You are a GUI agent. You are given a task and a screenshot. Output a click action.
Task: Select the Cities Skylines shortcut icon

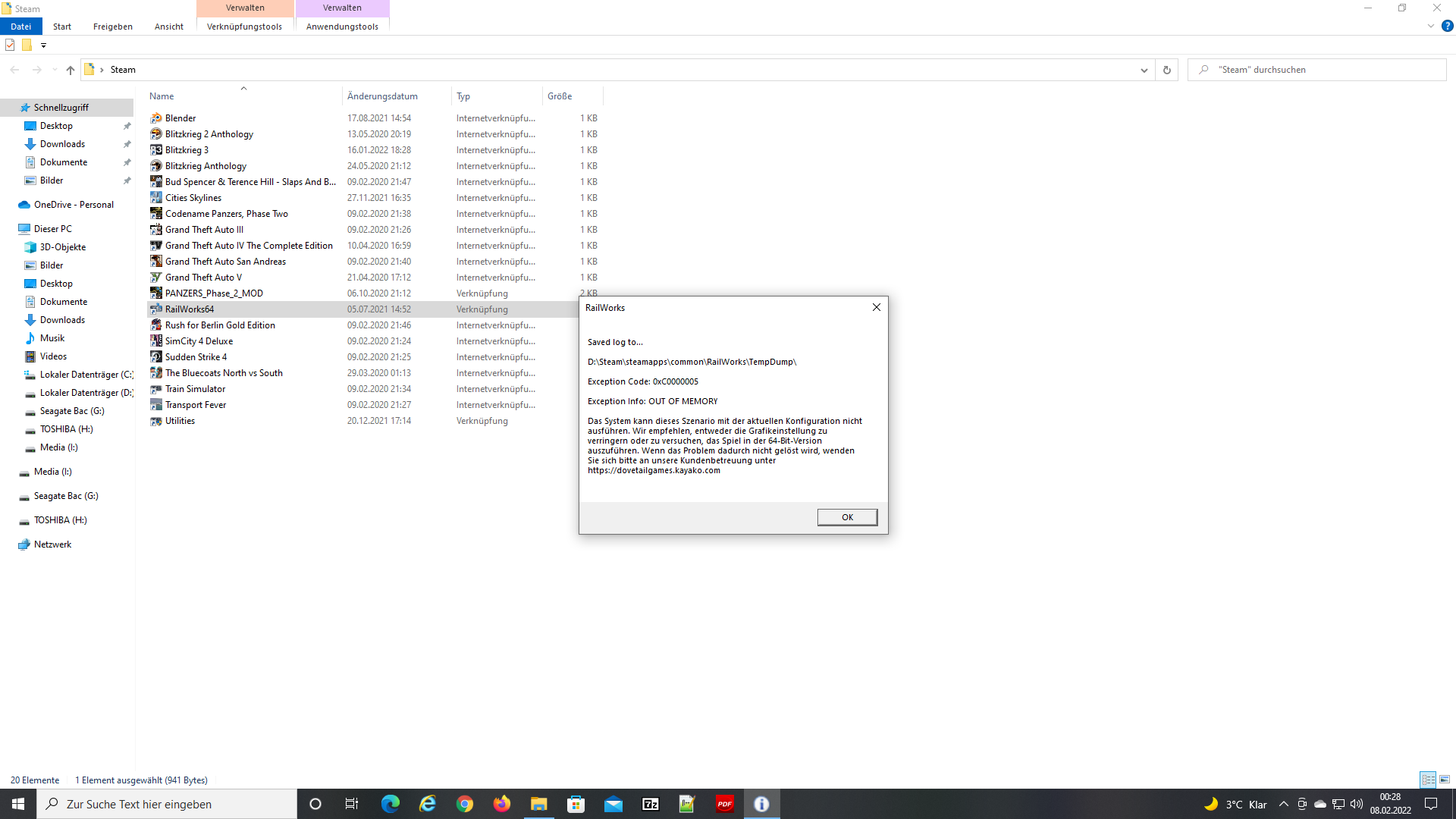tap(156, 198)
